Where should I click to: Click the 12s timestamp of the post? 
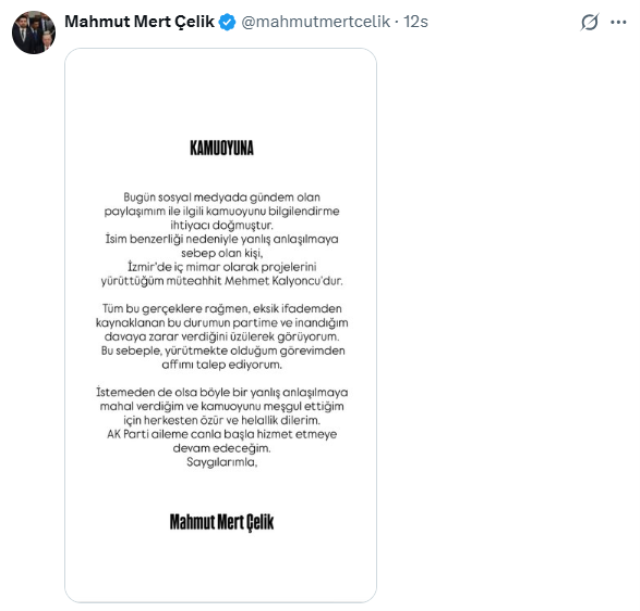[416, 22]
